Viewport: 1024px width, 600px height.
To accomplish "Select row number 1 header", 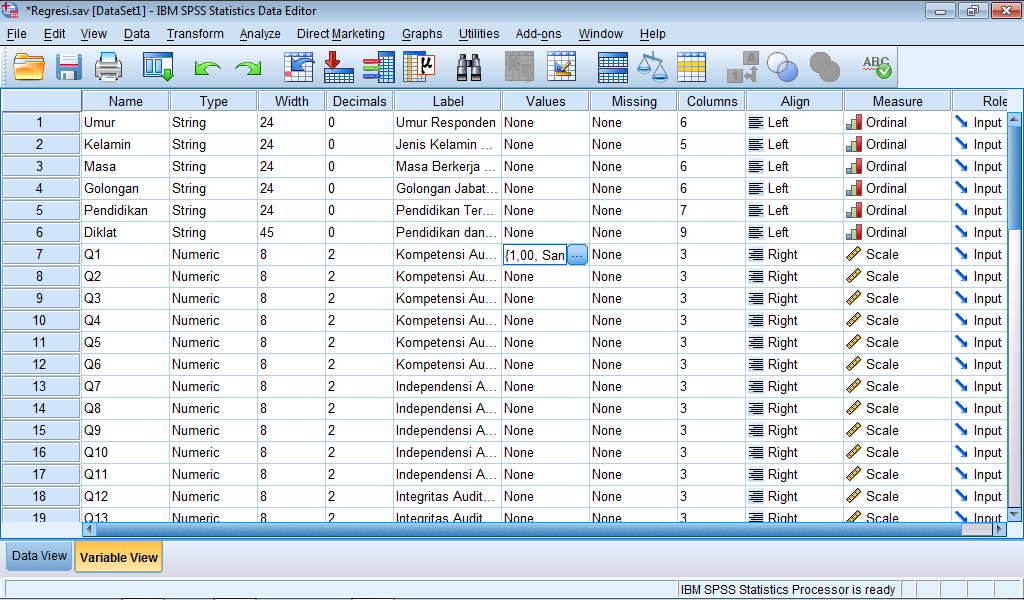I will pyautogui.click(x=40, y=123).
